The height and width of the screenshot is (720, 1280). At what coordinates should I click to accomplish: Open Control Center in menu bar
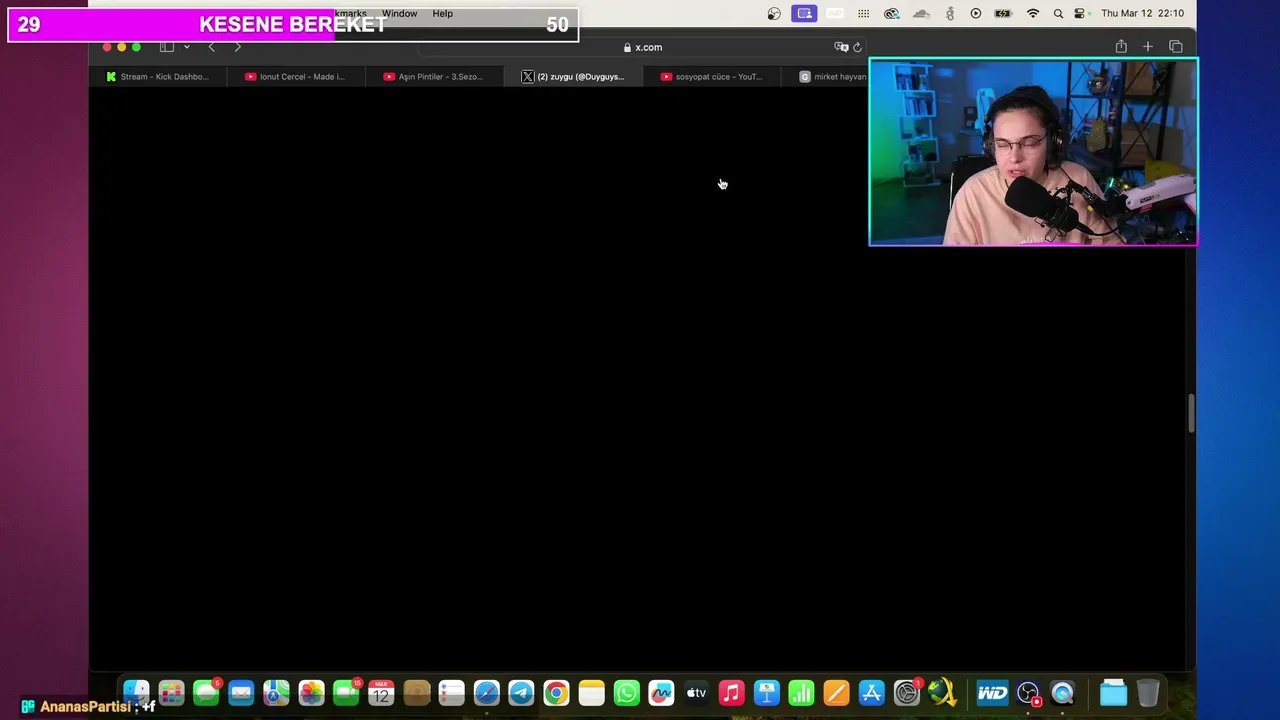[1080, 14]
